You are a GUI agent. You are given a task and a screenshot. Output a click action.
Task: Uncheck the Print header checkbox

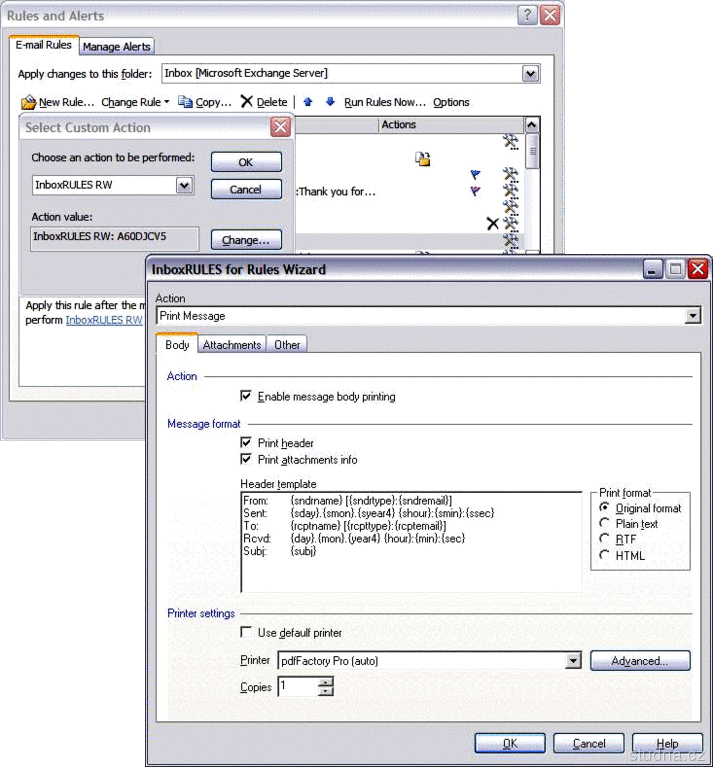[x=246, y=443]
